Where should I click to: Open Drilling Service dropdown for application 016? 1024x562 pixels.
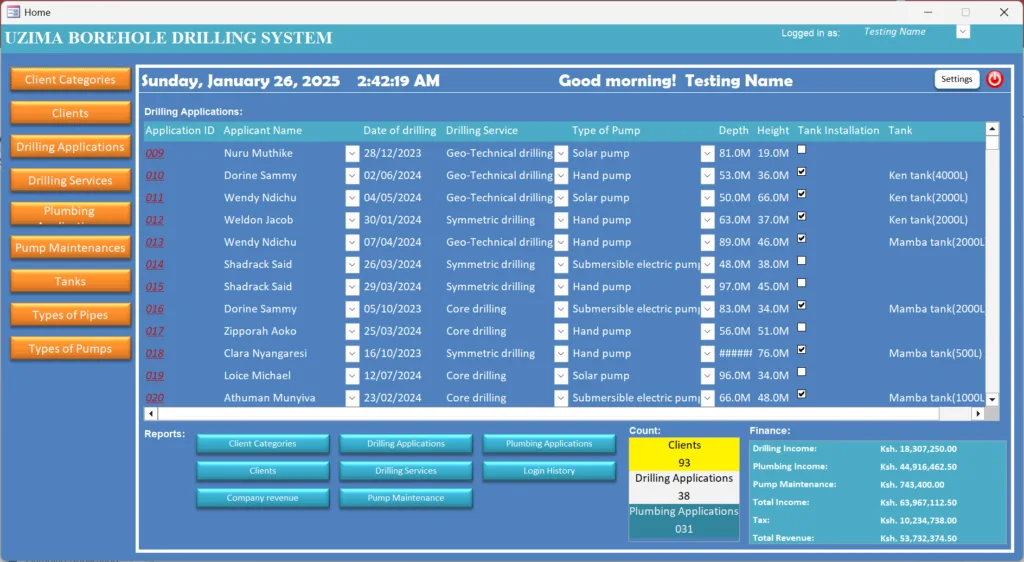561,310
